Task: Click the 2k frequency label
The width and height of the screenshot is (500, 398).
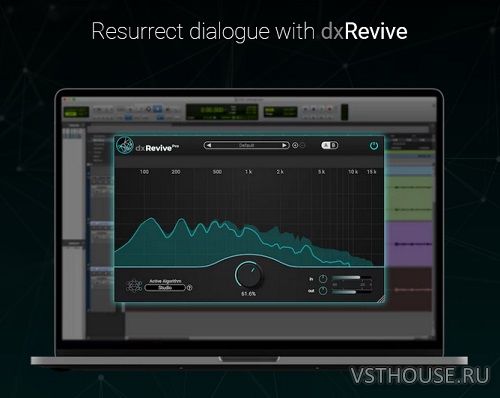Action: [280, 172]
